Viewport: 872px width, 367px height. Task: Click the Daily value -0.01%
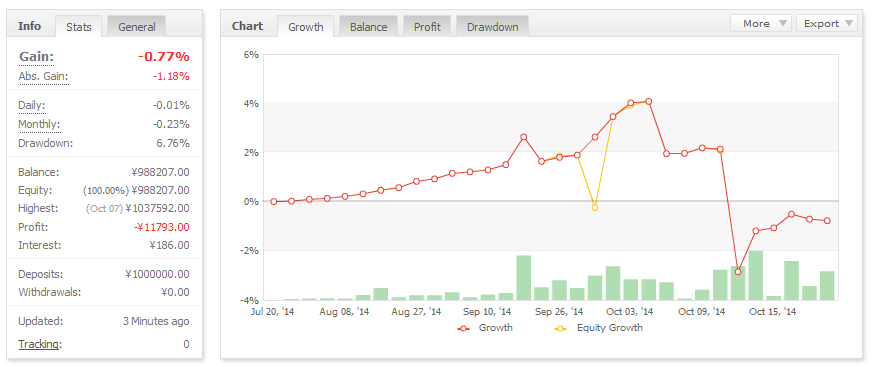pos(171,105)
